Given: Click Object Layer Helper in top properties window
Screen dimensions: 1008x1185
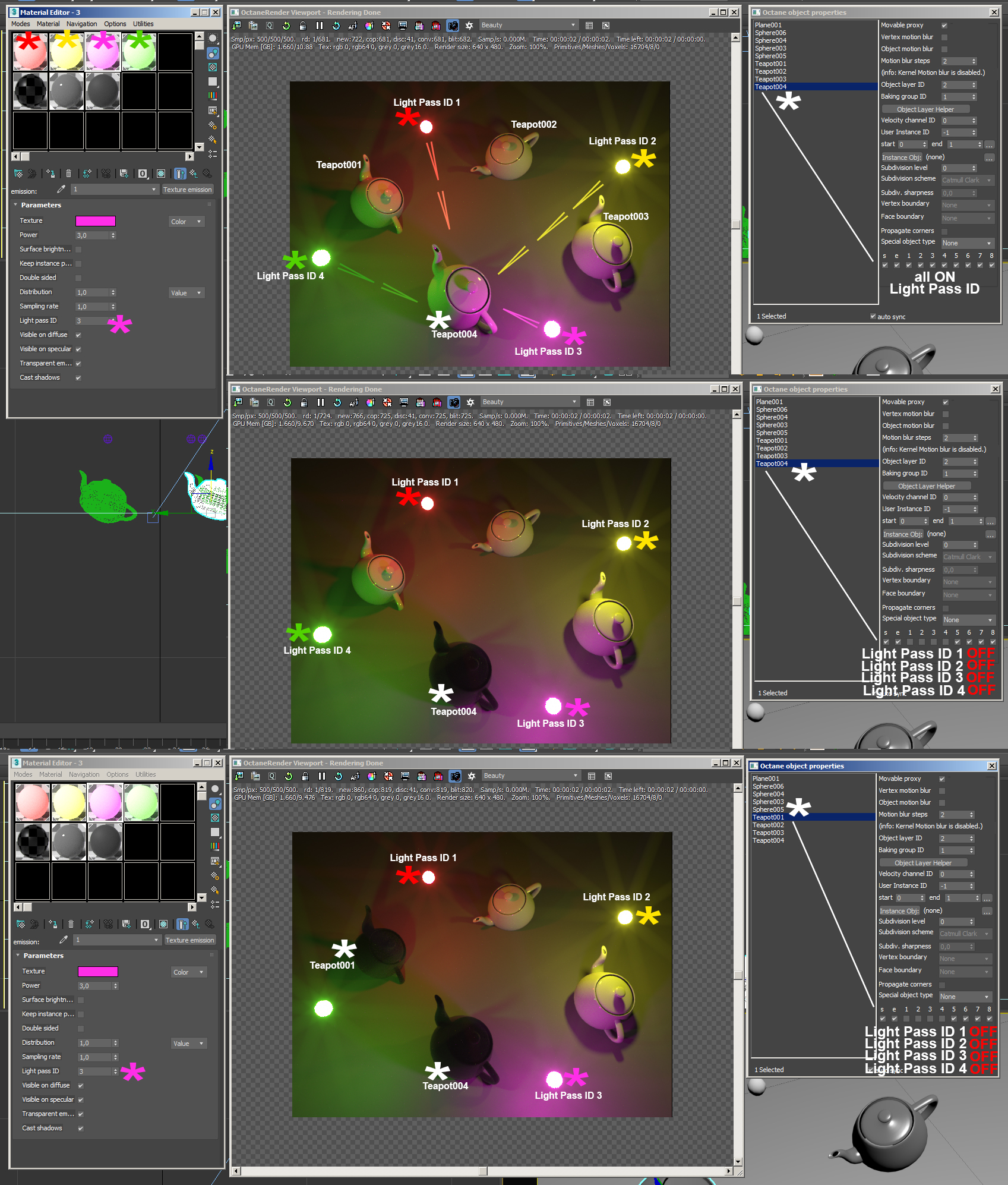Looking at the screenshot, I should click(x=925, y=109).
